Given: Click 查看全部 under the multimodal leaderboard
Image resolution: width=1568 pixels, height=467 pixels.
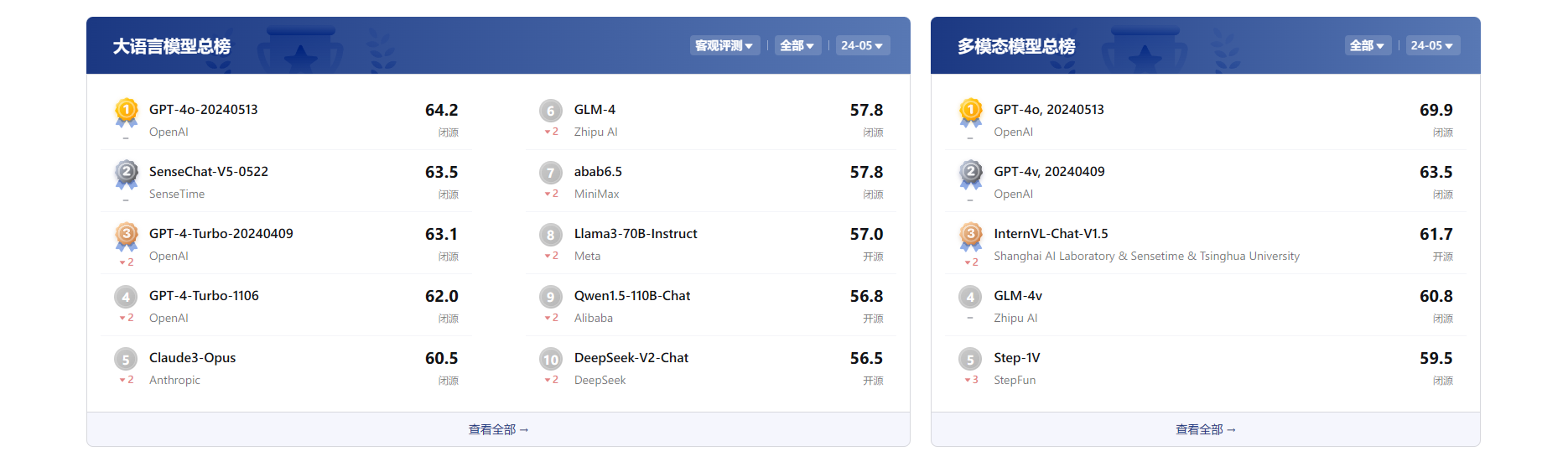Looking at the screenshot, I should click(1205, 429).
